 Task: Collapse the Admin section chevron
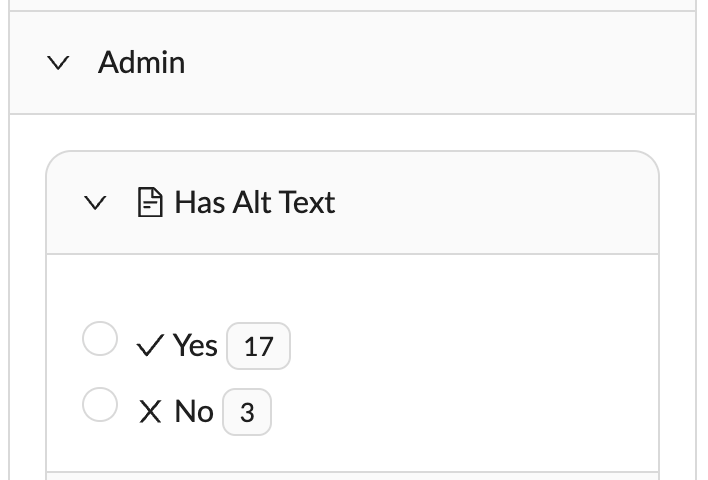pos(58,63)
